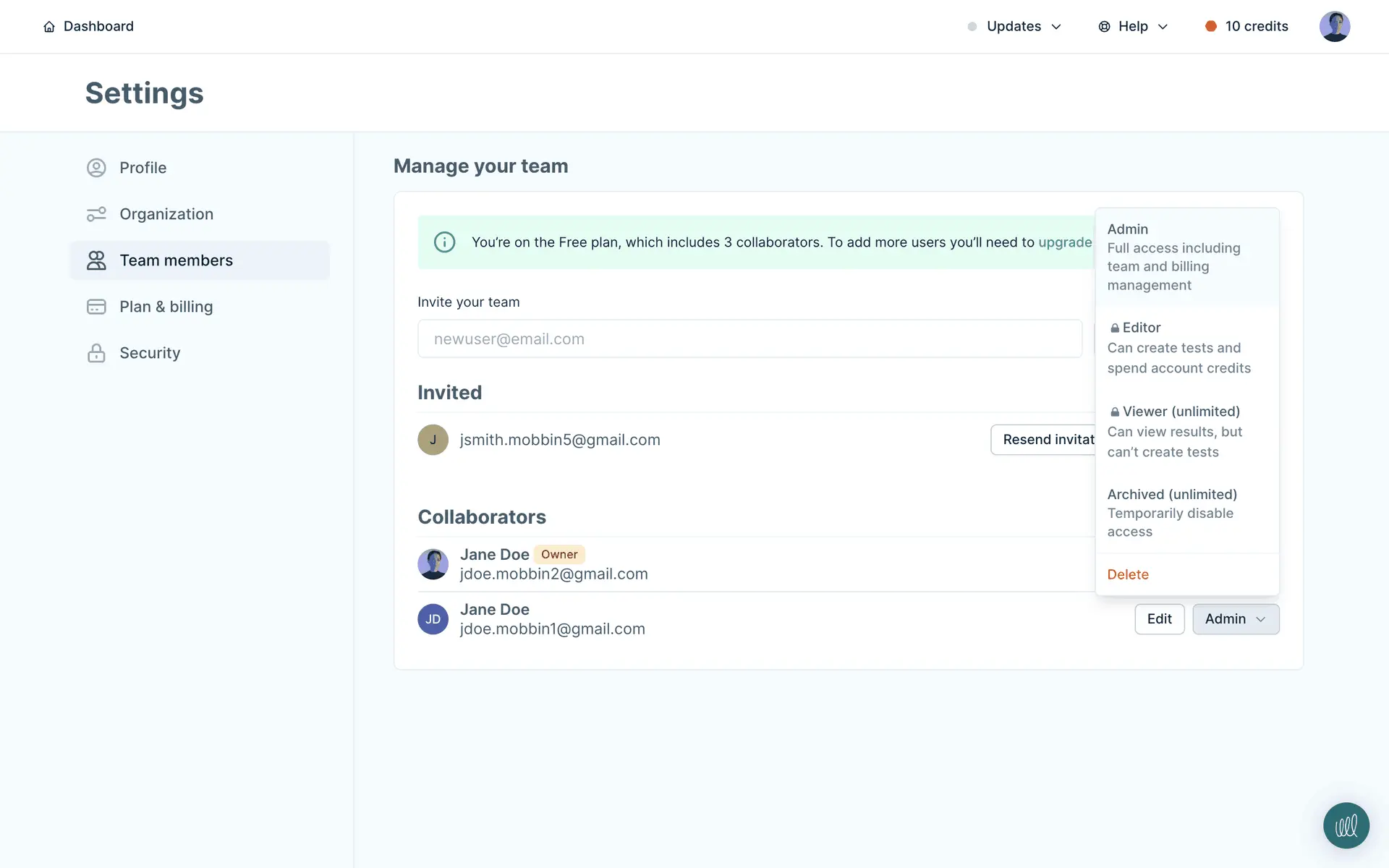
Task: Open the chat widget bubble
Action: [x=1346, y=825]
